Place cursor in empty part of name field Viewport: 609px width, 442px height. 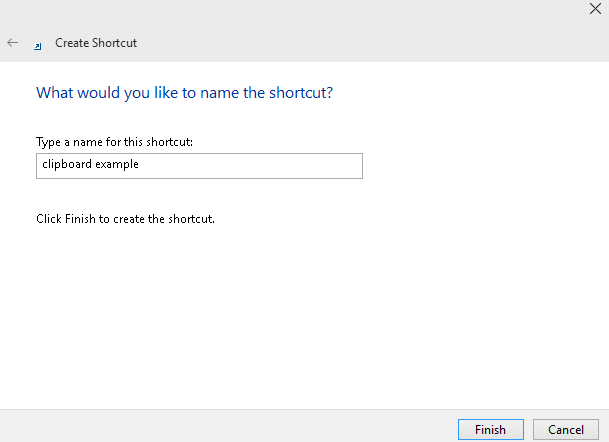click(x=260, y=166)
